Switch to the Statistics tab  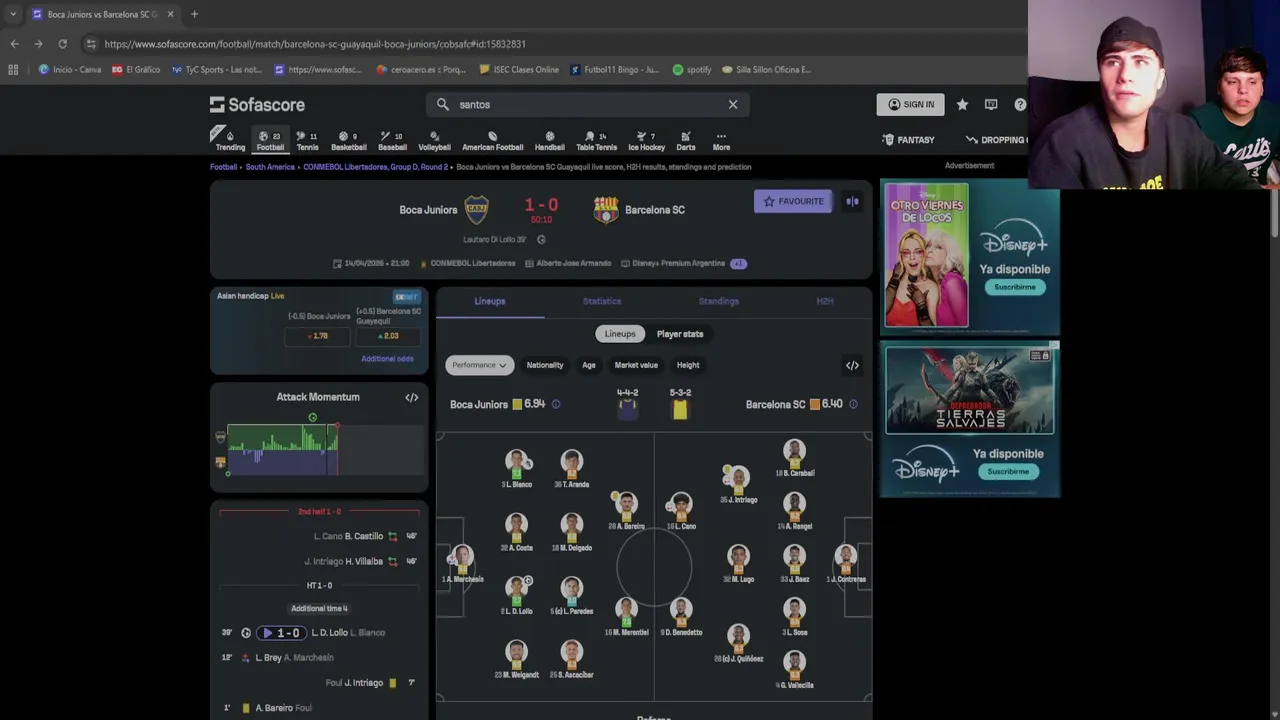602,301
